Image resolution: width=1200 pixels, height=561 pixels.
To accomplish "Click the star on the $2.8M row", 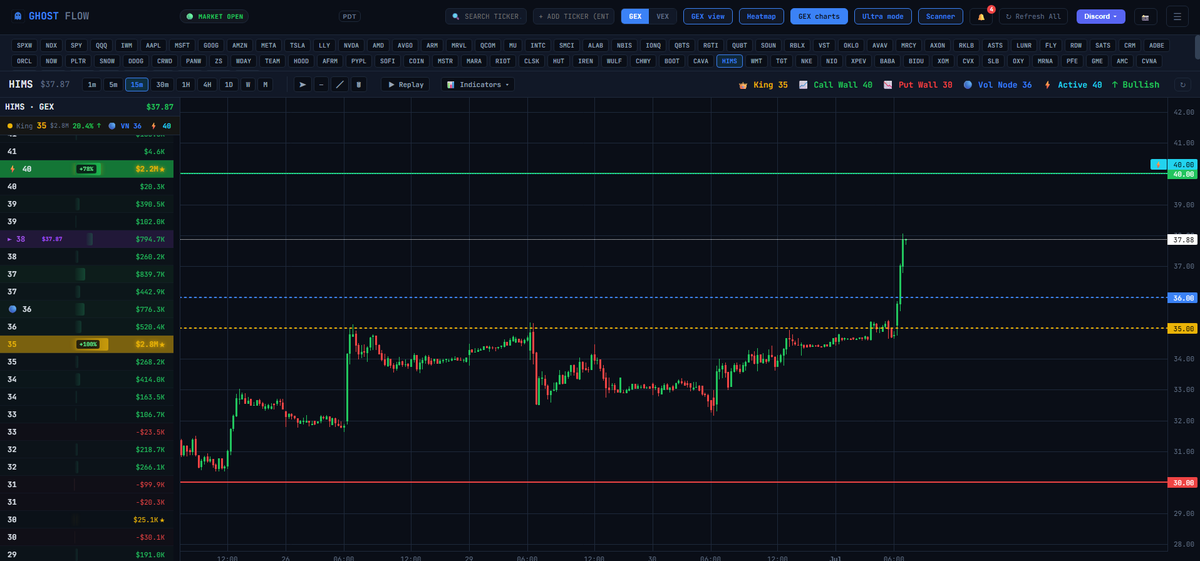I will coord(162,344).
